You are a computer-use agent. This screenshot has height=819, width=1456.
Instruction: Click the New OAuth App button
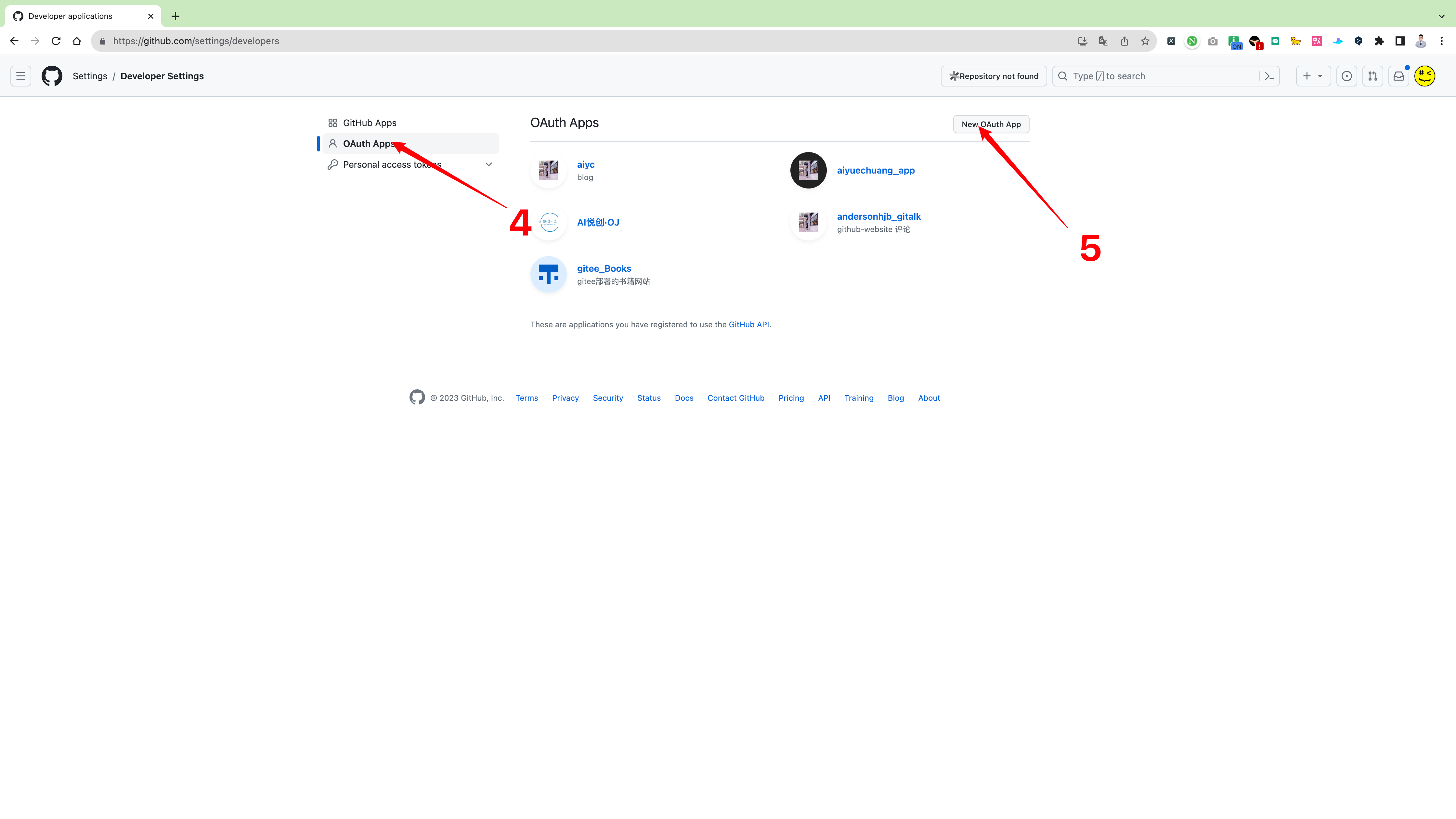pyautogui.click(x=991, y=124)
